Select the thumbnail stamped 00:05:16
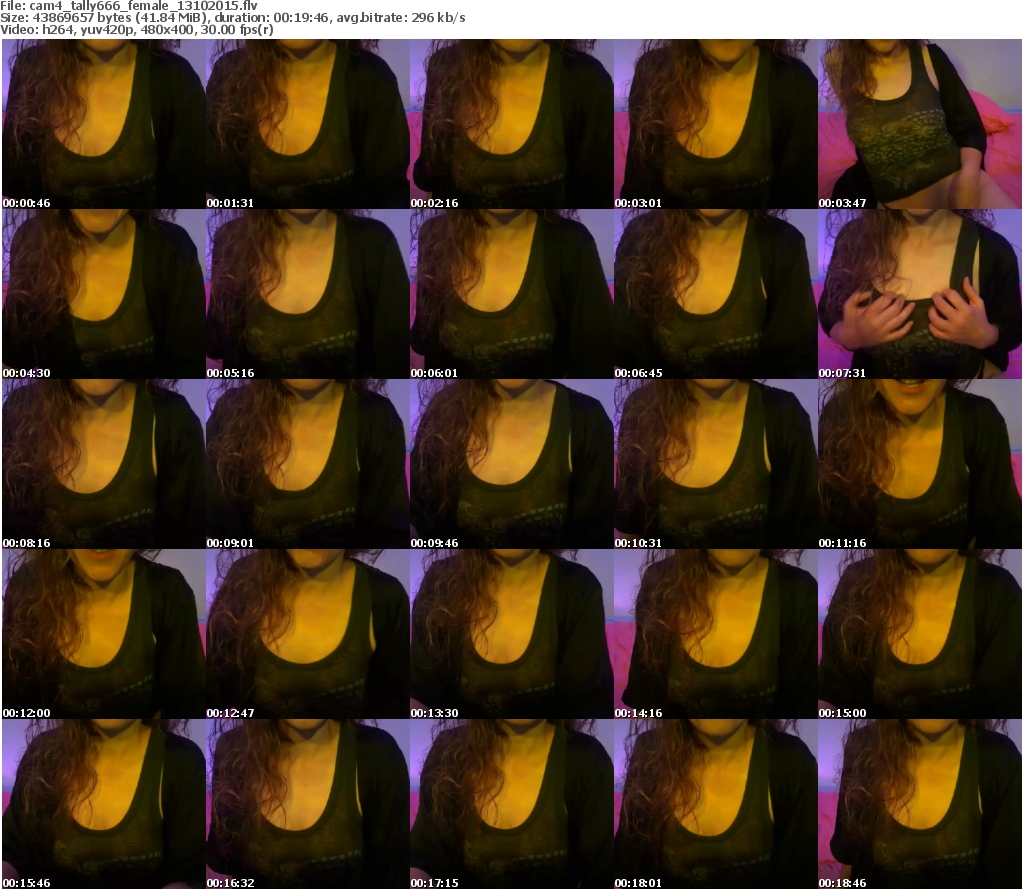The width and height of the screenshot is (1024, 889). click(x=308, y=294)
